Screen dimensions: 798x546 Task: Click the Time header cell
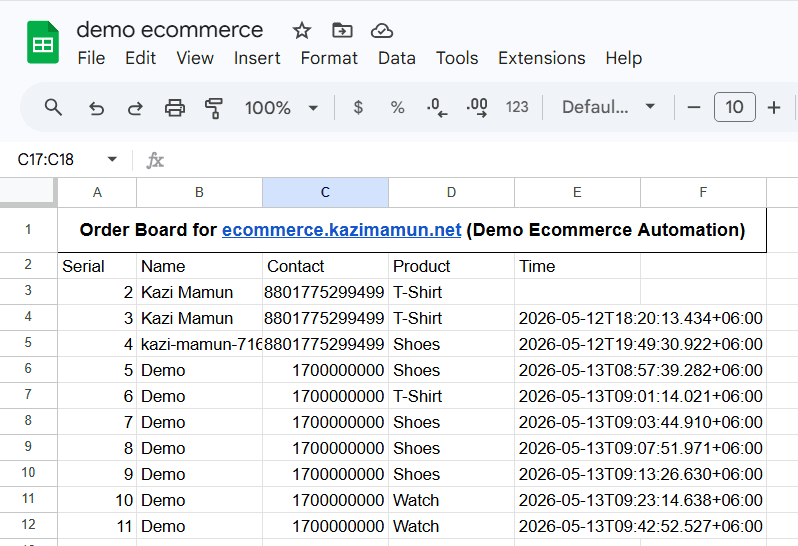pyautogui.click(x=577, y=266)
